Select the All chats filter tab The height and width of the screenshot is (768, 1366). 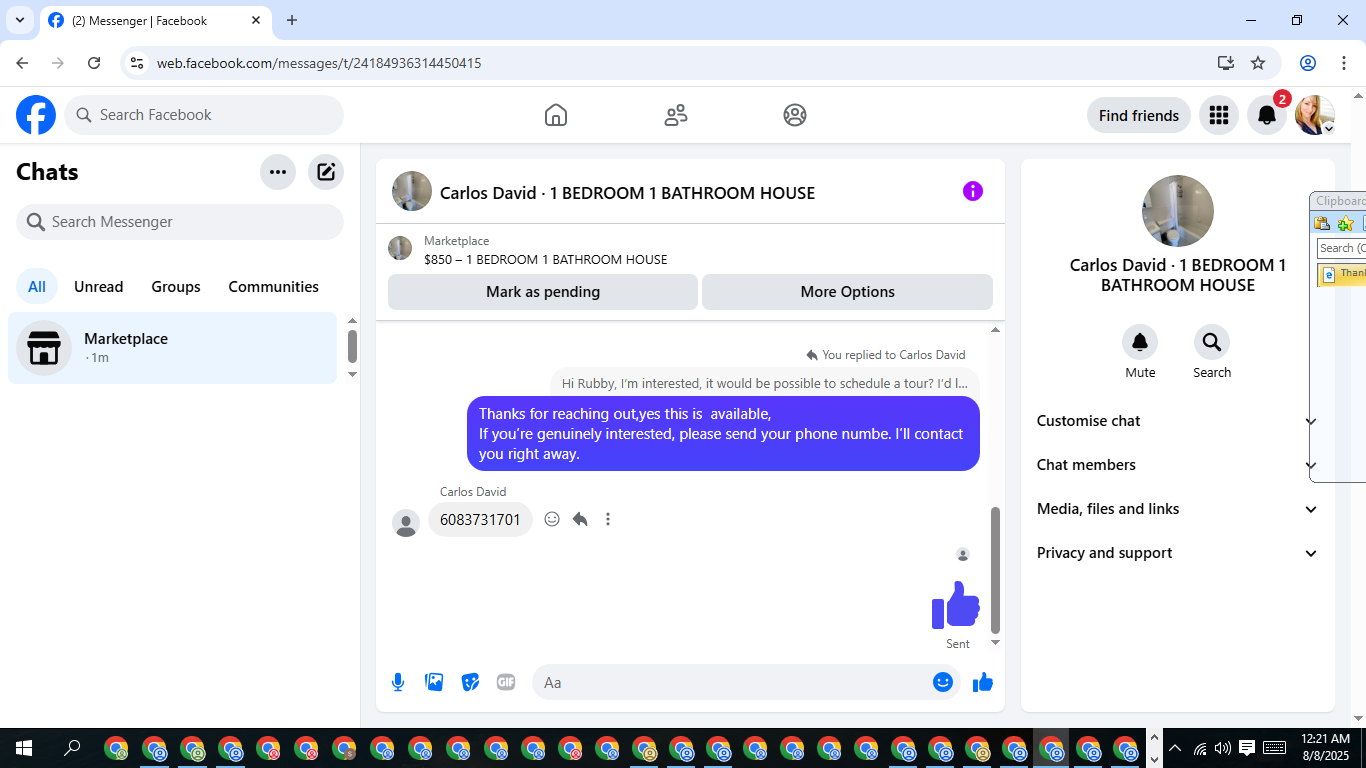click(37, 287)
